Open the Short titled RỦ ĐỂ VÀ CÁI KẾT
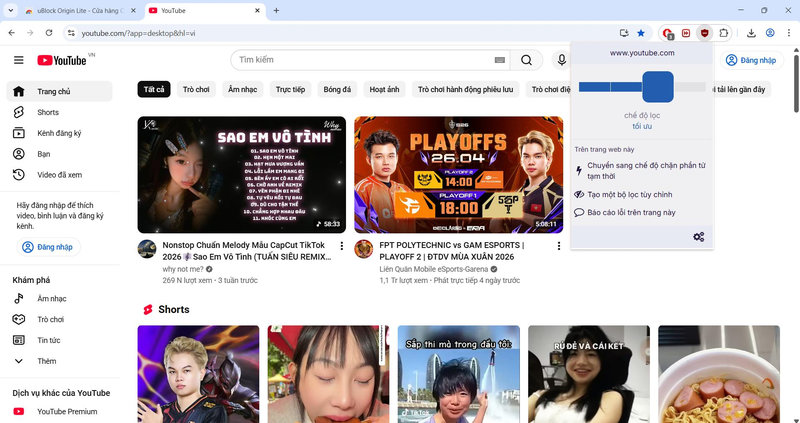 coord(589,375)
